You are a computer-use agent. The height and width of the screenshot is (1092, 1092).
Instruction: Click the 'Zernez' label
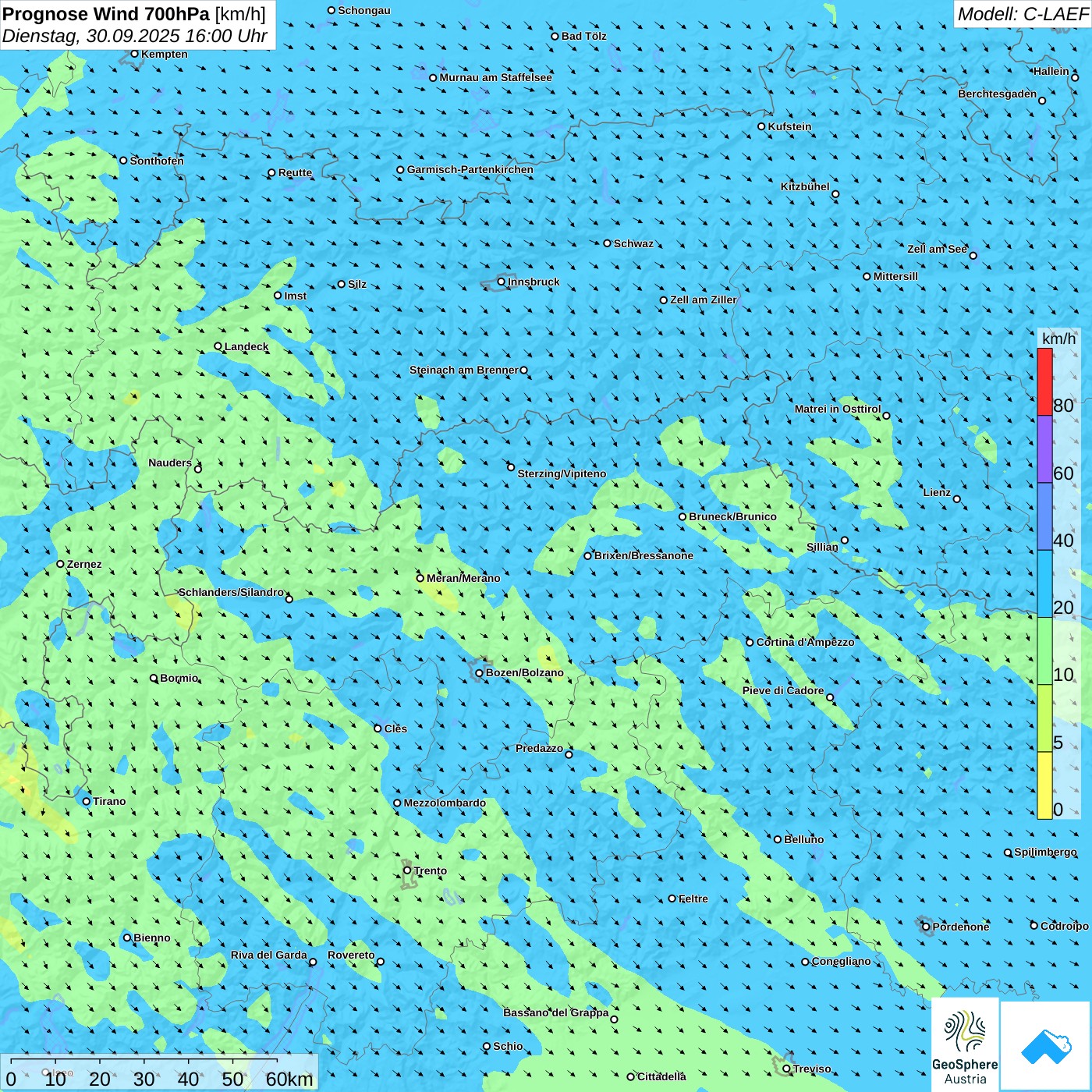tap(84, 564)
